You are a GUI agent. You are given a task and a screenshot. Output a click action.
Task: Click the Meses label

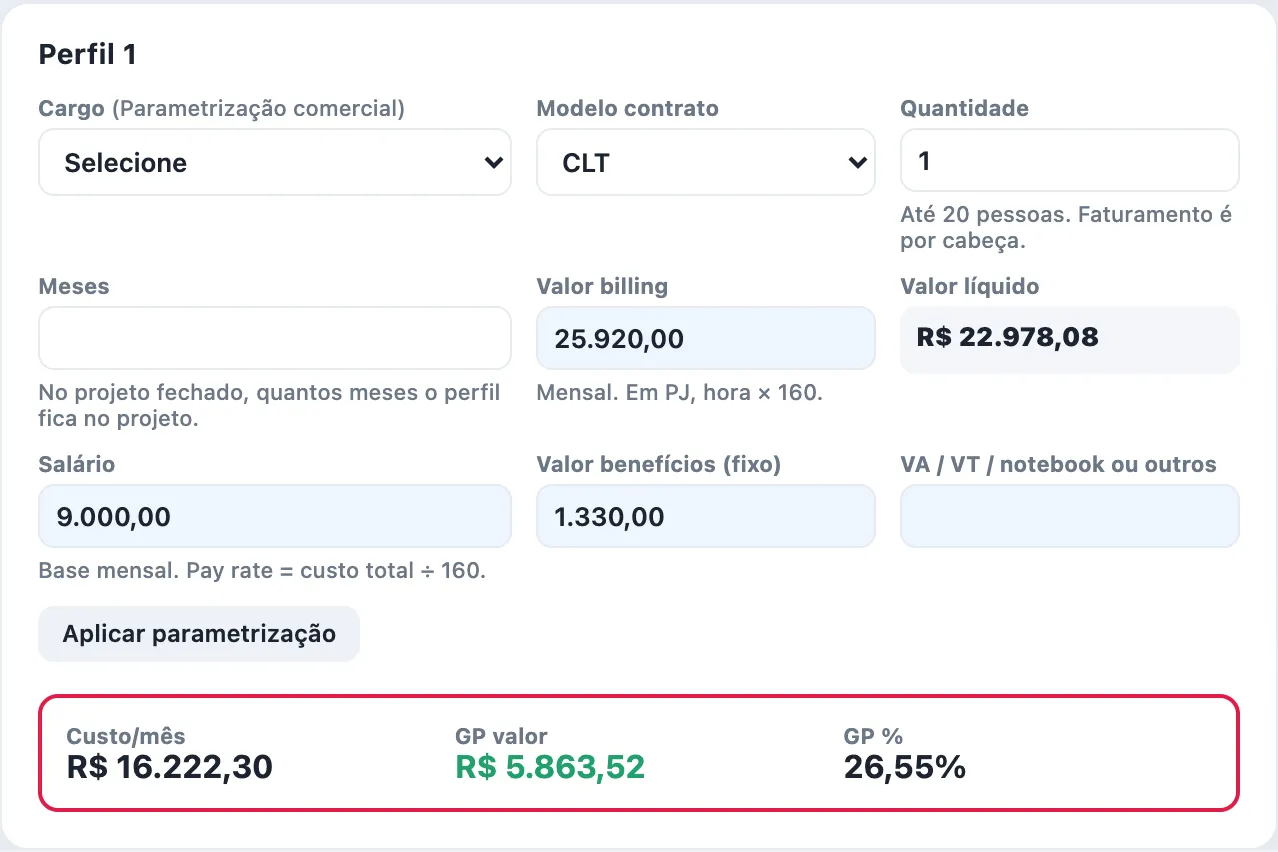(74, 287)
